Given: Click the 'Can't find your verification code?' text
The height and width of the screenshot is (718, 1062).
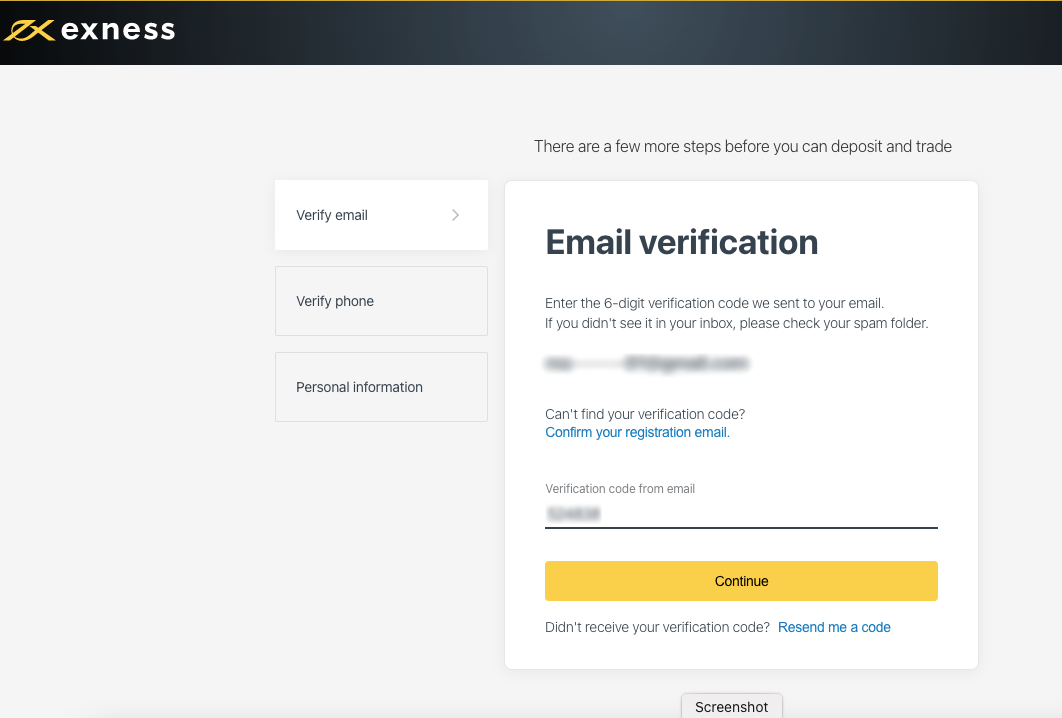Looking at the screenshot, I should click(645, 414).
